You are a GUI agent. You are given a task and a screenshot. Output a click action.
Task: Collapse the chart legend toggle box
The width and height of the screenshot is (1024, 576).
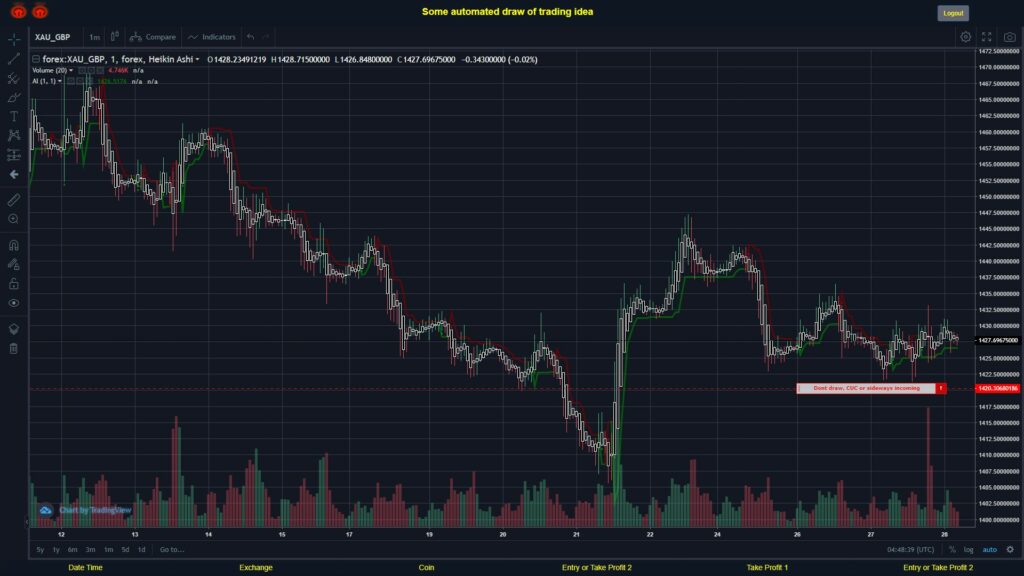(x=36, y=59)
